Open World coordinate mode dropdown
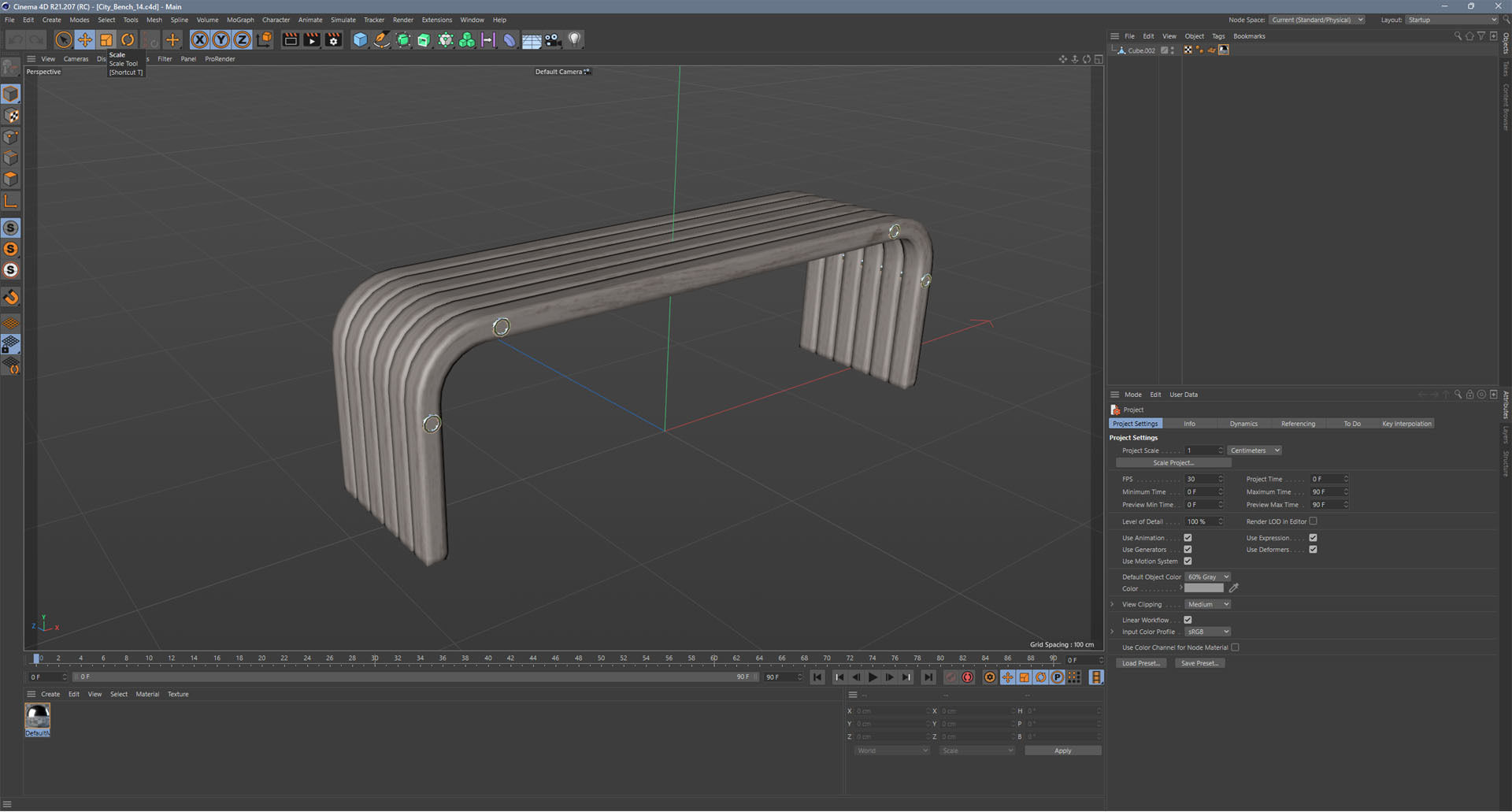This screenshot has width=1512, height=812. [891, 751]
